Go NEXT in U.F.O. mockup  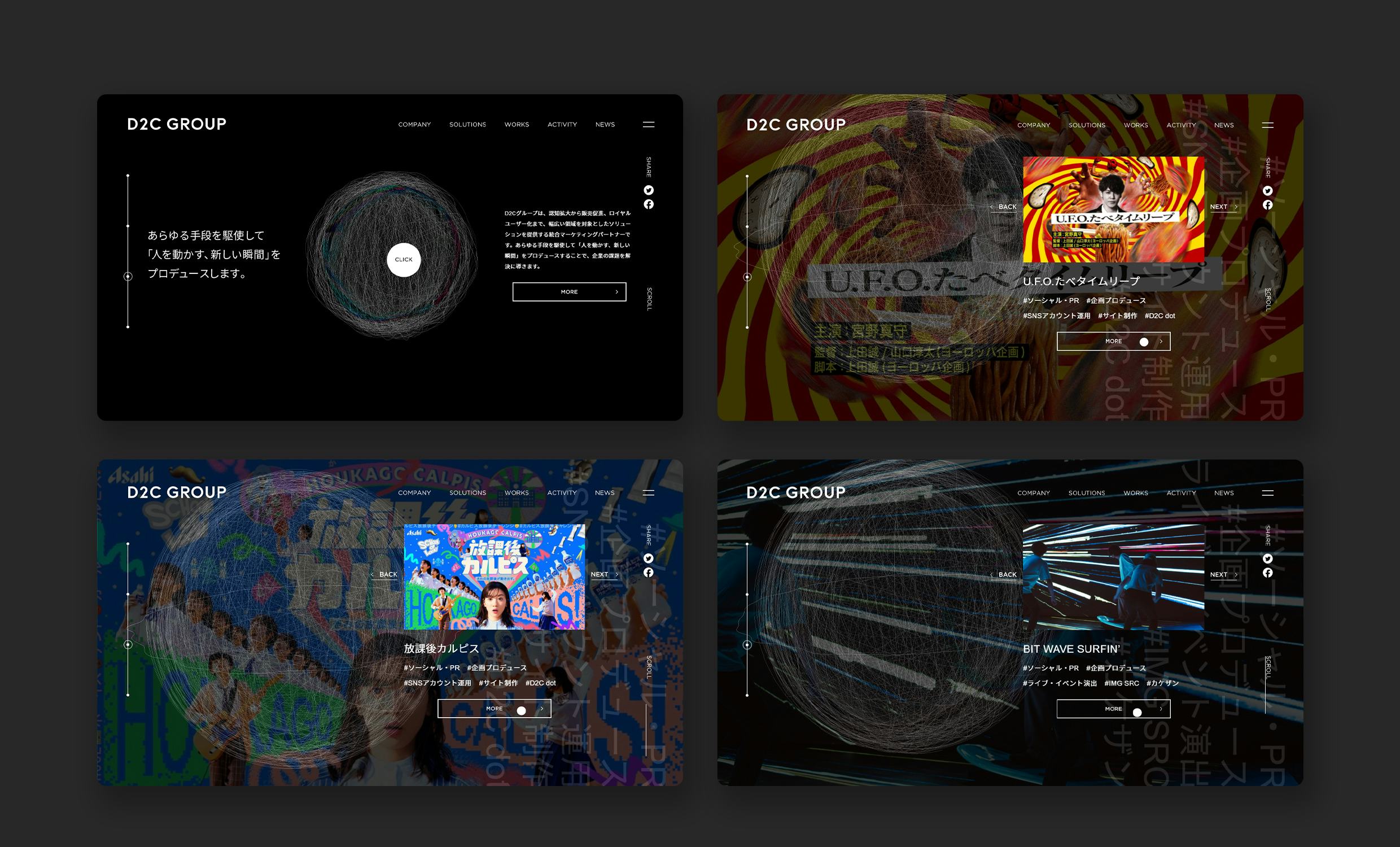(x=1223, y=207)
